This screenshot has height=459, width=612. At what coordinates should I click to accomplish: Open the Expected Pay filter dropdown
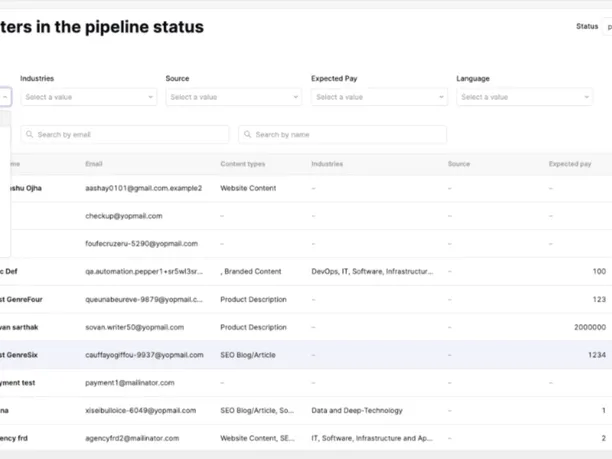click(379, 97)
